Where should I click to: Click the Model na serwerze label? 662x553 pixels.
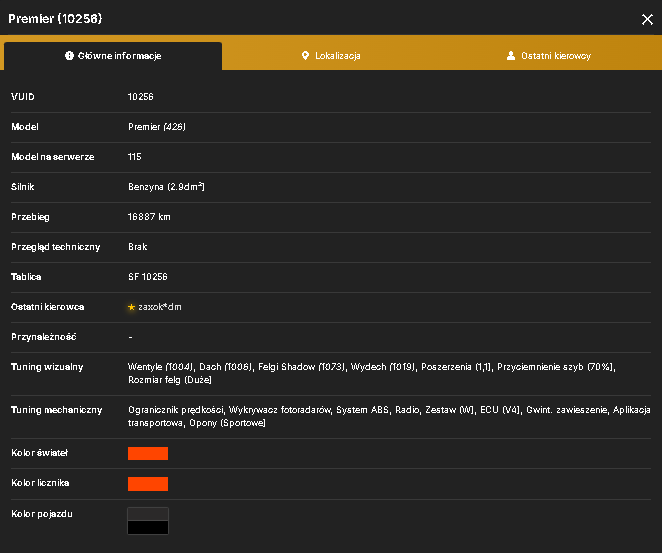(x=53, y=157)
